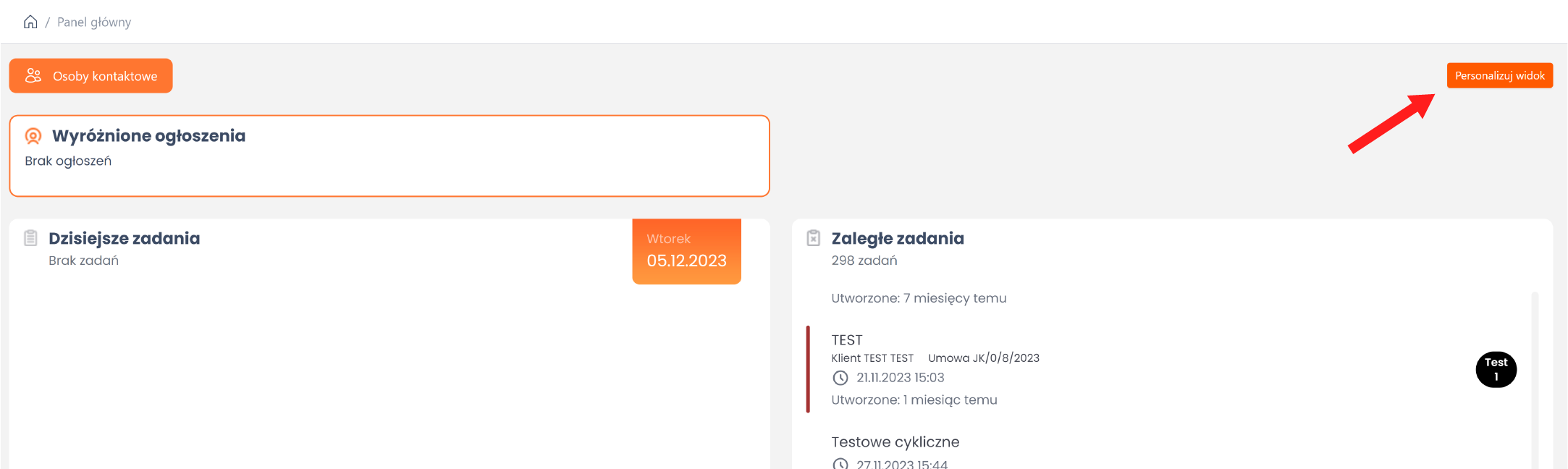Click the home icon in breadcrumb
This screenshot has height=469, width=1568.
(30, 22)
